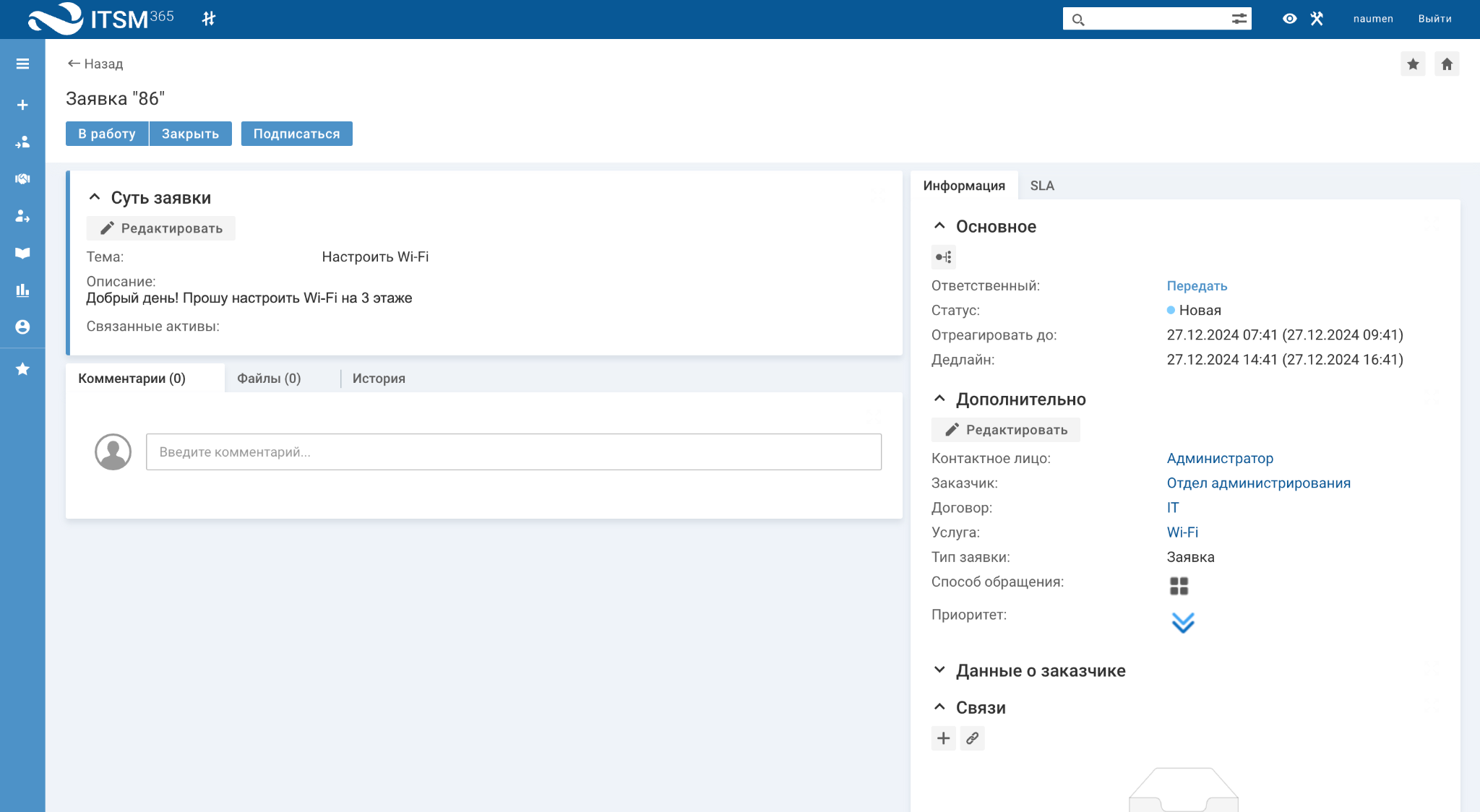Open the hamburger menu in sidebar
The height and width of the screenshot is (812, 1480).
22,64
